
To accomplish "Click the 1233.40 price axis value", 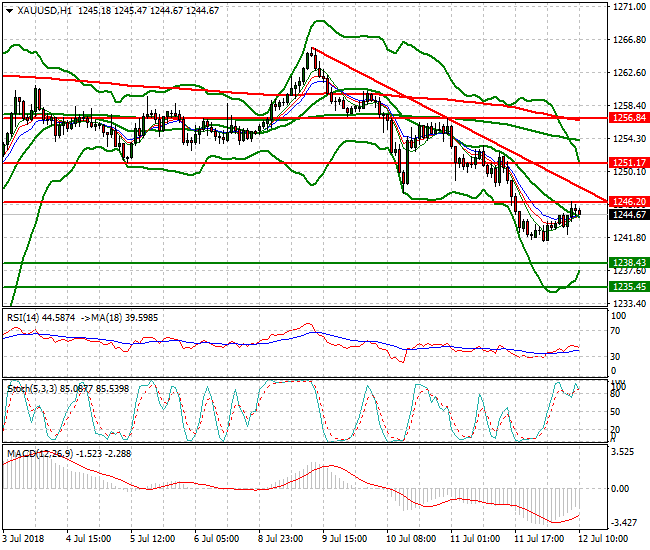I will (626, 303).
